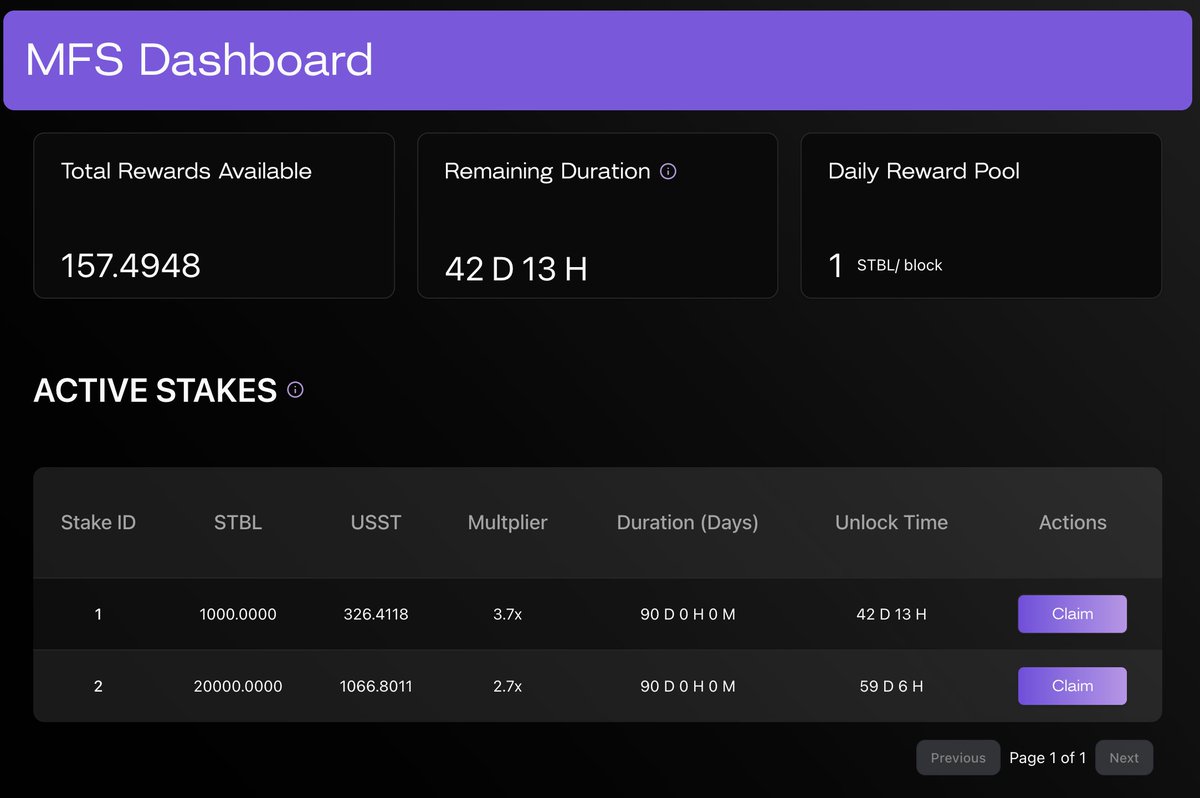Click the Remaining Duration card
1200x798 pixels.
[597, 215]
